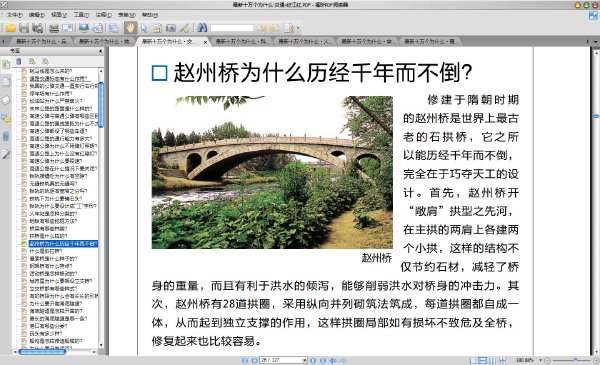This screenshot has width=600, height=365.
Task: Select bookmark 拱桥是什么样的?
Action: tap(48, 236)
